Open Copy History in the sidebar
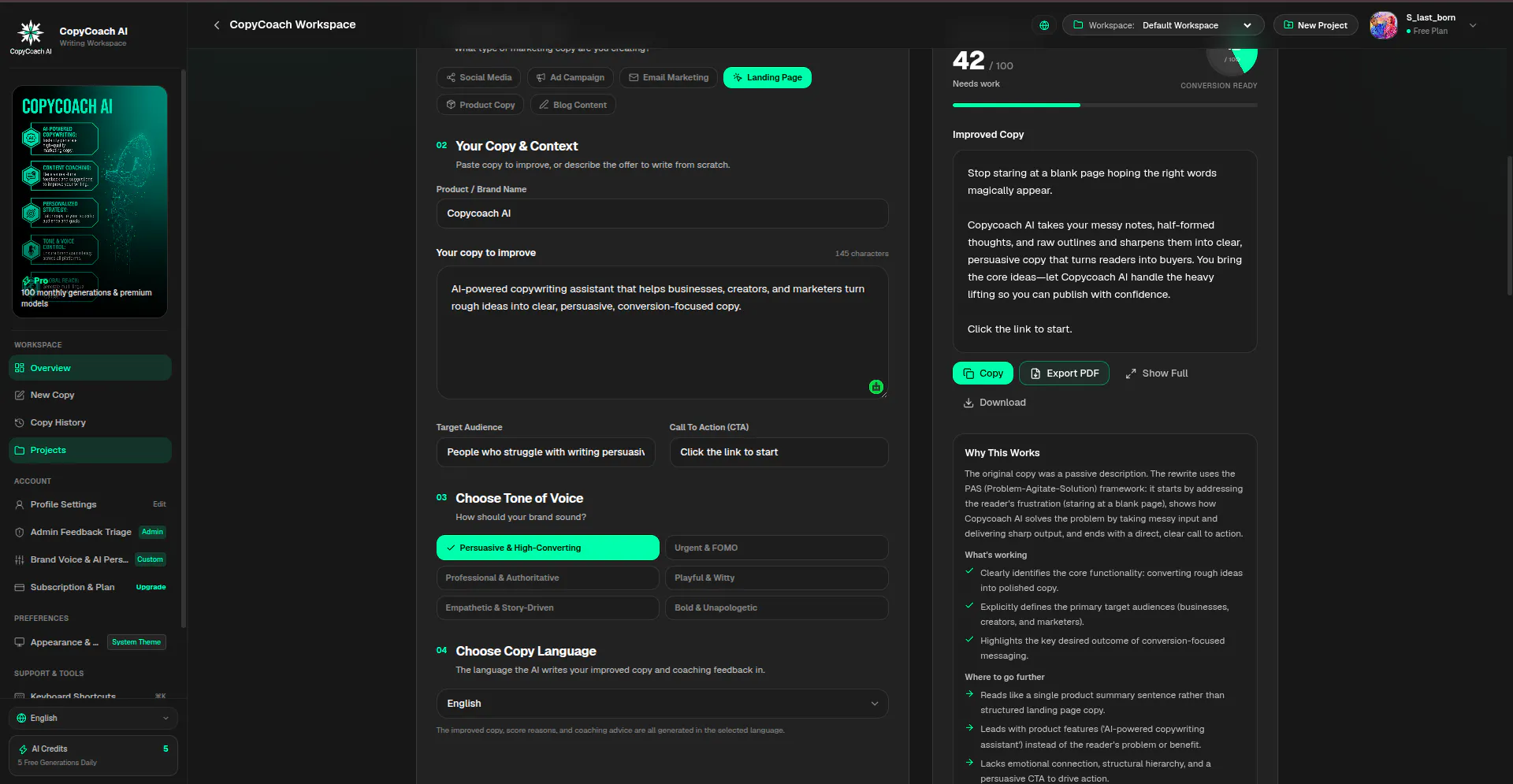1513x784 pixels. click(x=90, y=422)
